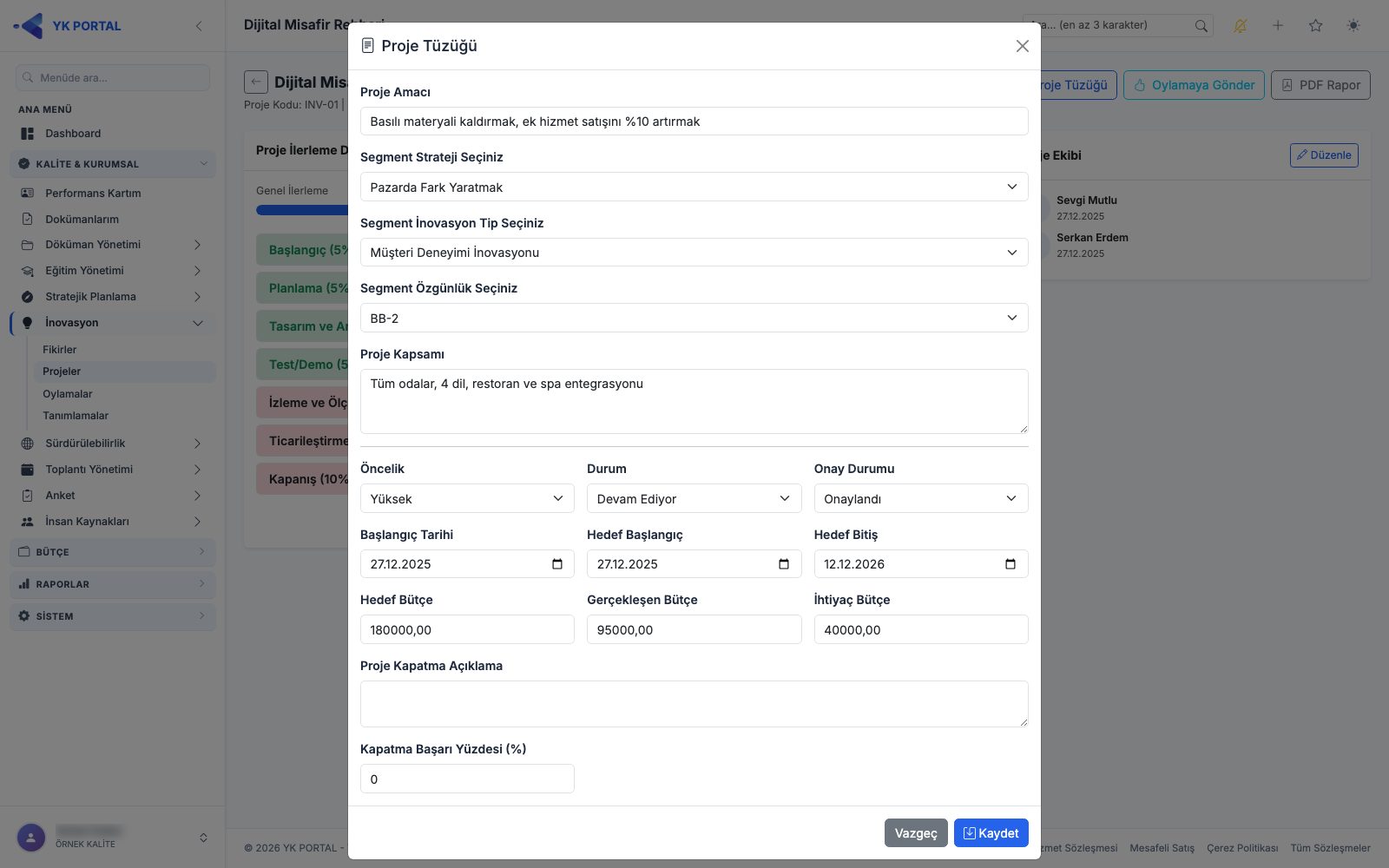This screenshot has width=1389, height=868.
Task: Click the PDF Rapor button
Action: pyautogui.click(x=1320, y=85)
